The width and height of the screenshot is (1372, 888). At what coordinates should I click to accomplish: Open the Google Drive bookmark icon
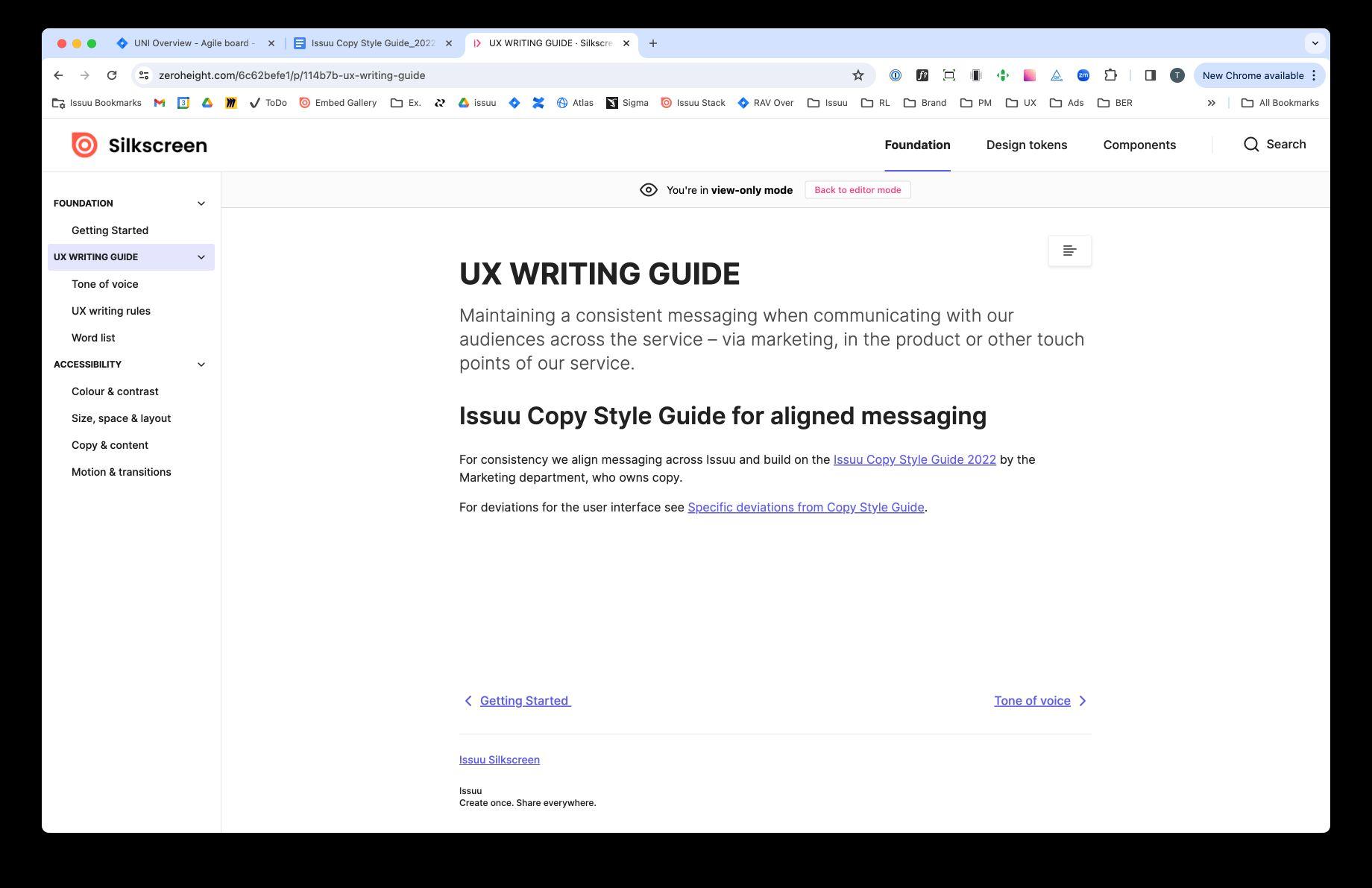pyautogui.click(x=207, y=103)
